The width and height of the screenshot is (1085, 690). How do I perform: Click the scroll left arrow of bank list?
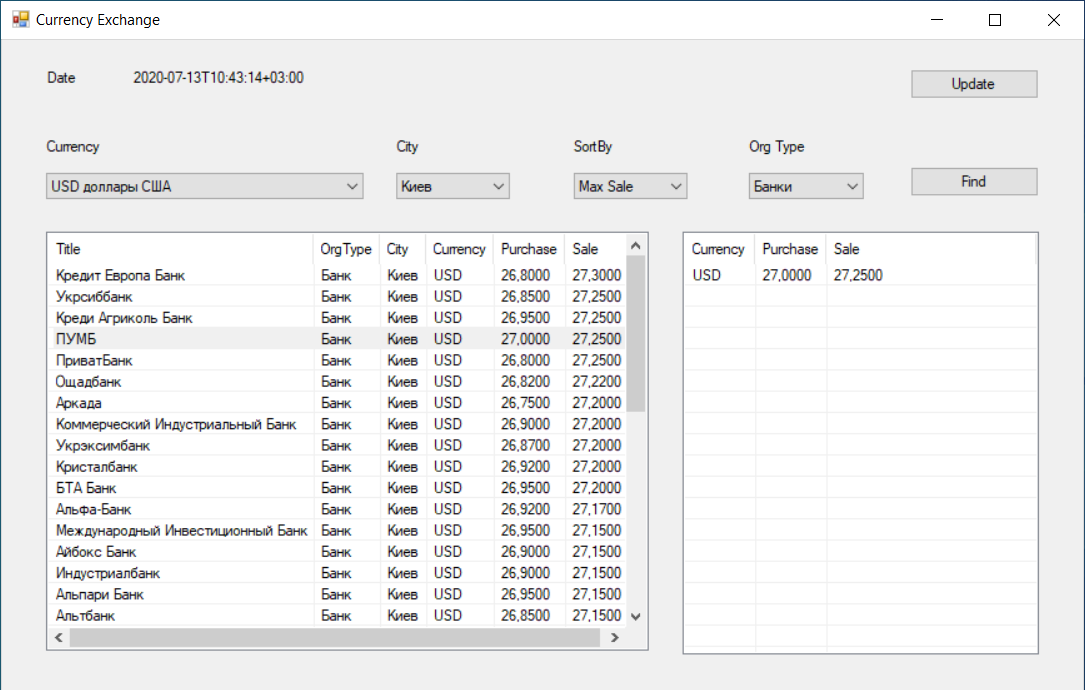point(59,638)
